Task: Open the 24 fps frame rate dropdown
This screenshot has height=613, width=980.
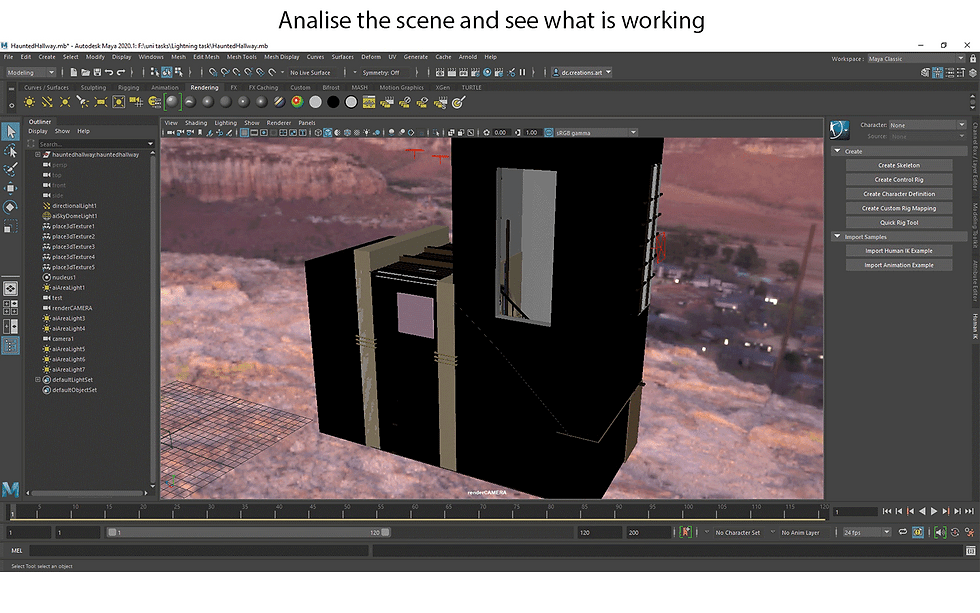Action: coord(866,532)
